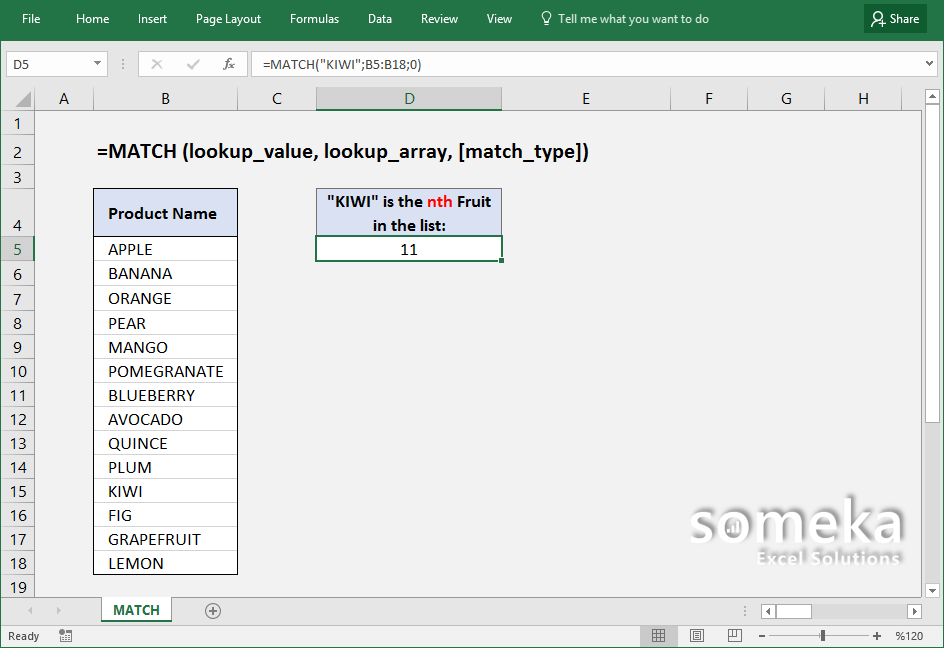Select the Page Layout view icon in status bar
The height and width of the screenshot is (648, 944).
point(696,635)
